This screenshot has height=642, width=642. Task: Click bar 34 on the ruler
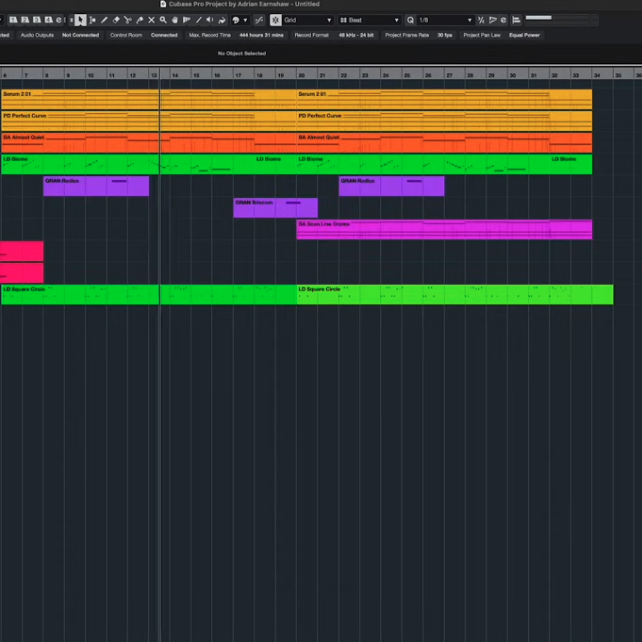597,75
